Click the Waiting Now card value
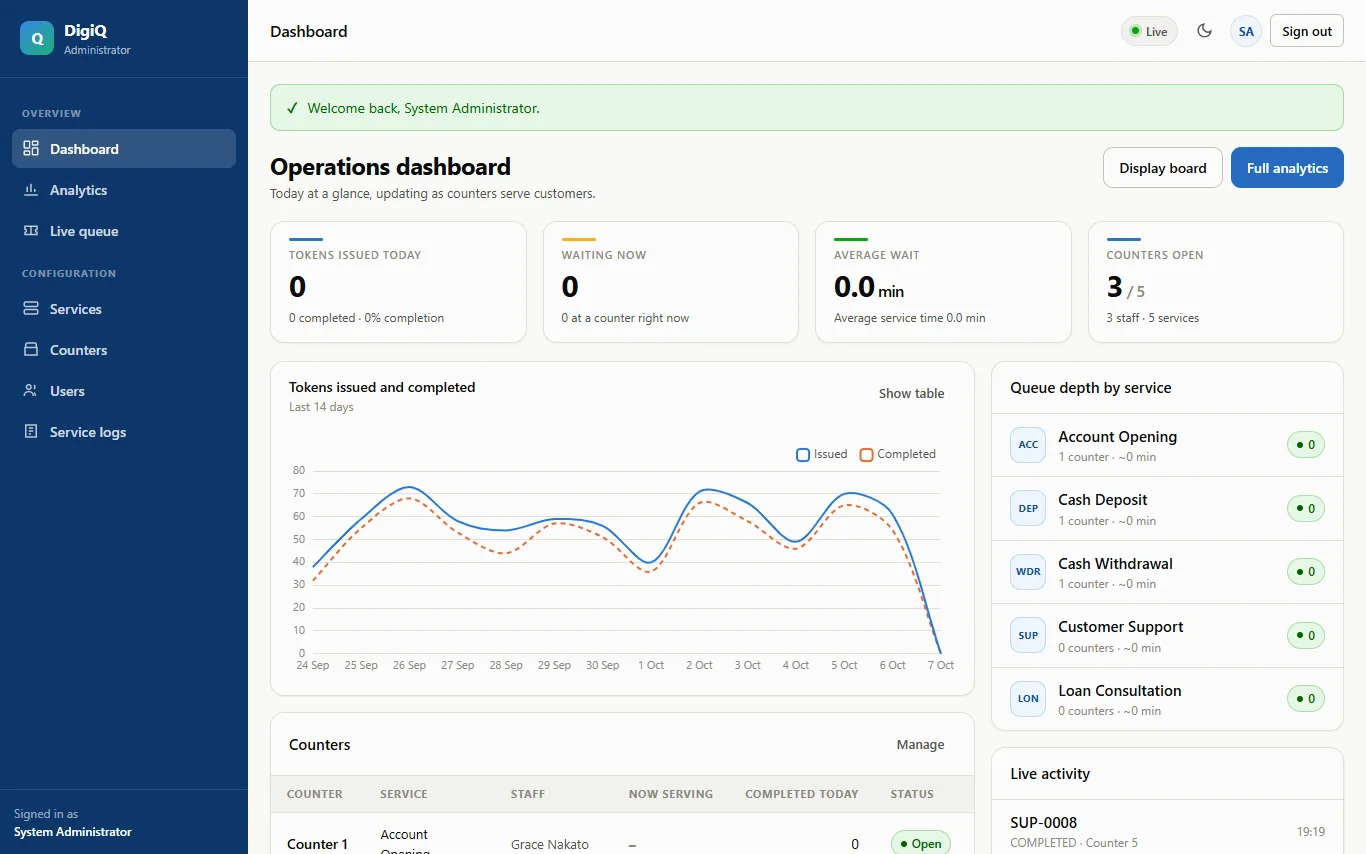The image size is (1366, 854). (570, 288)
